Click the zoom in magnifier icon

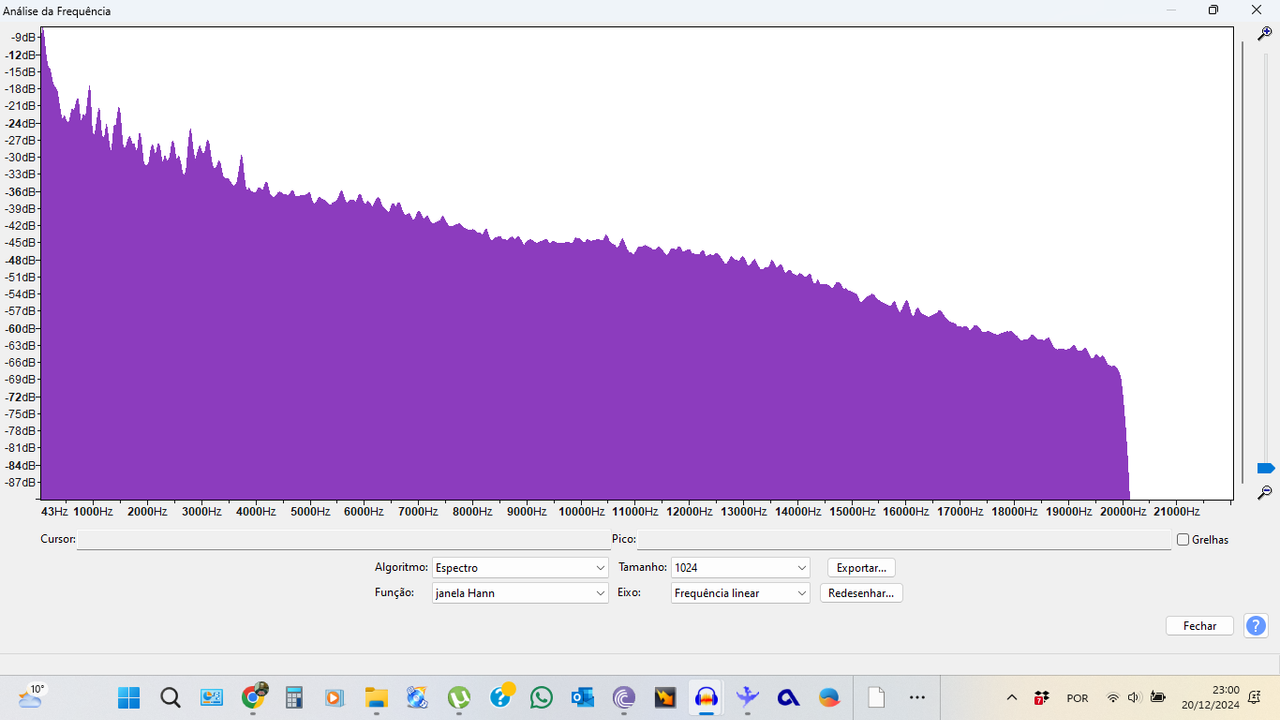point(1265,34)
